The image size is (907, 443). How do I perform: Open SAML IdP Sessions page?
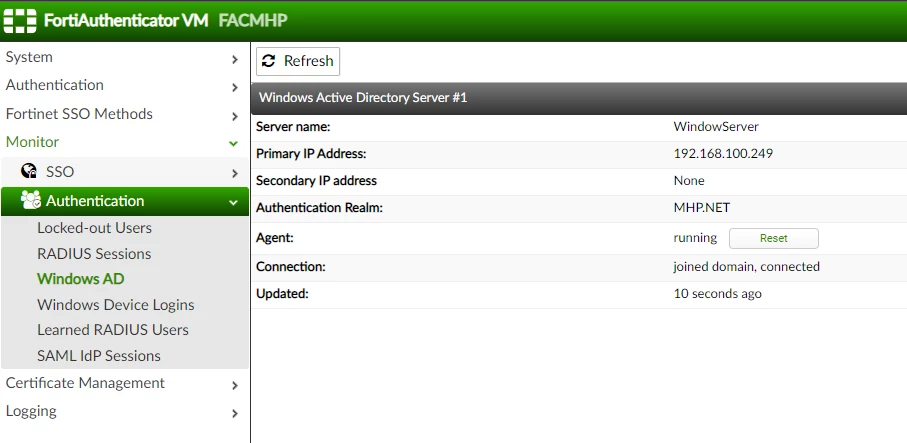(99, 356)
